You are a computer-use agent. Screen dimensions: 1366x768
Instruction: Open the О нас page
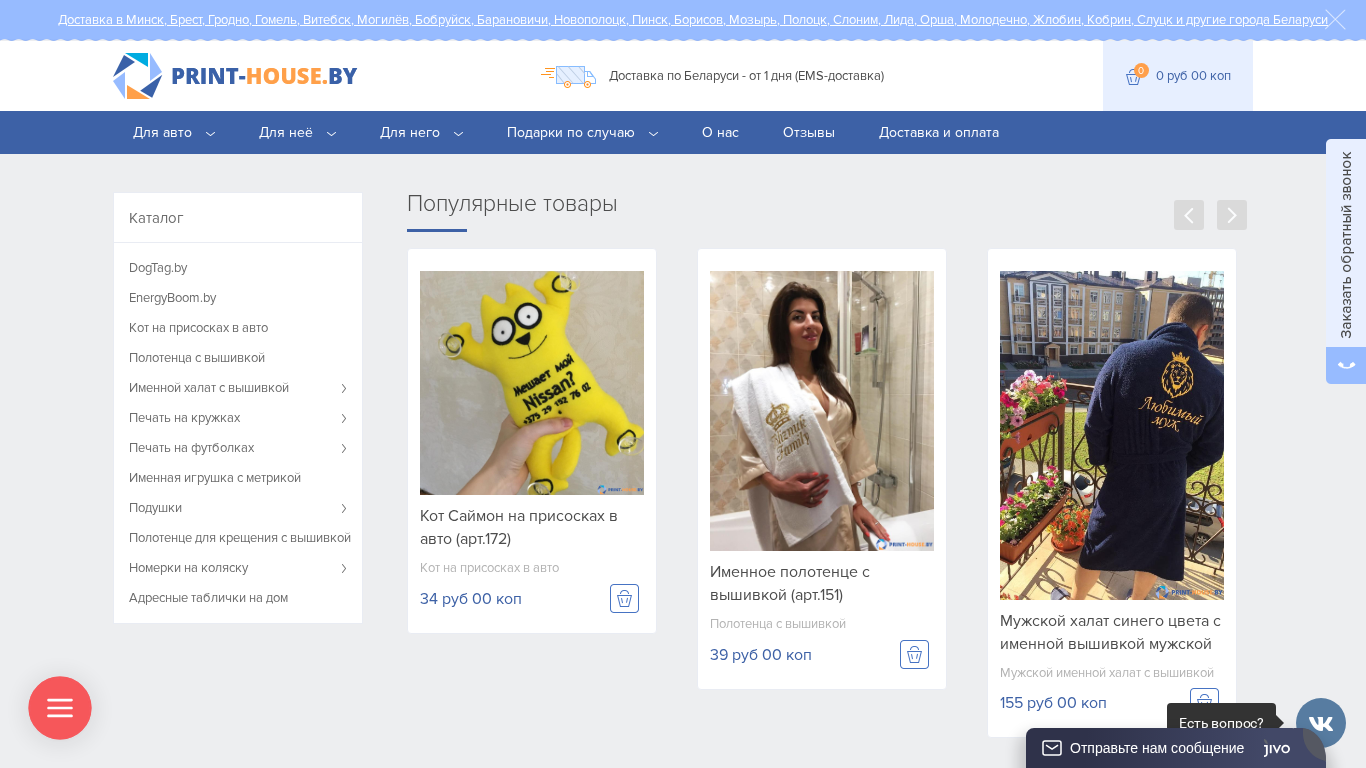click(x=720, y=133)
